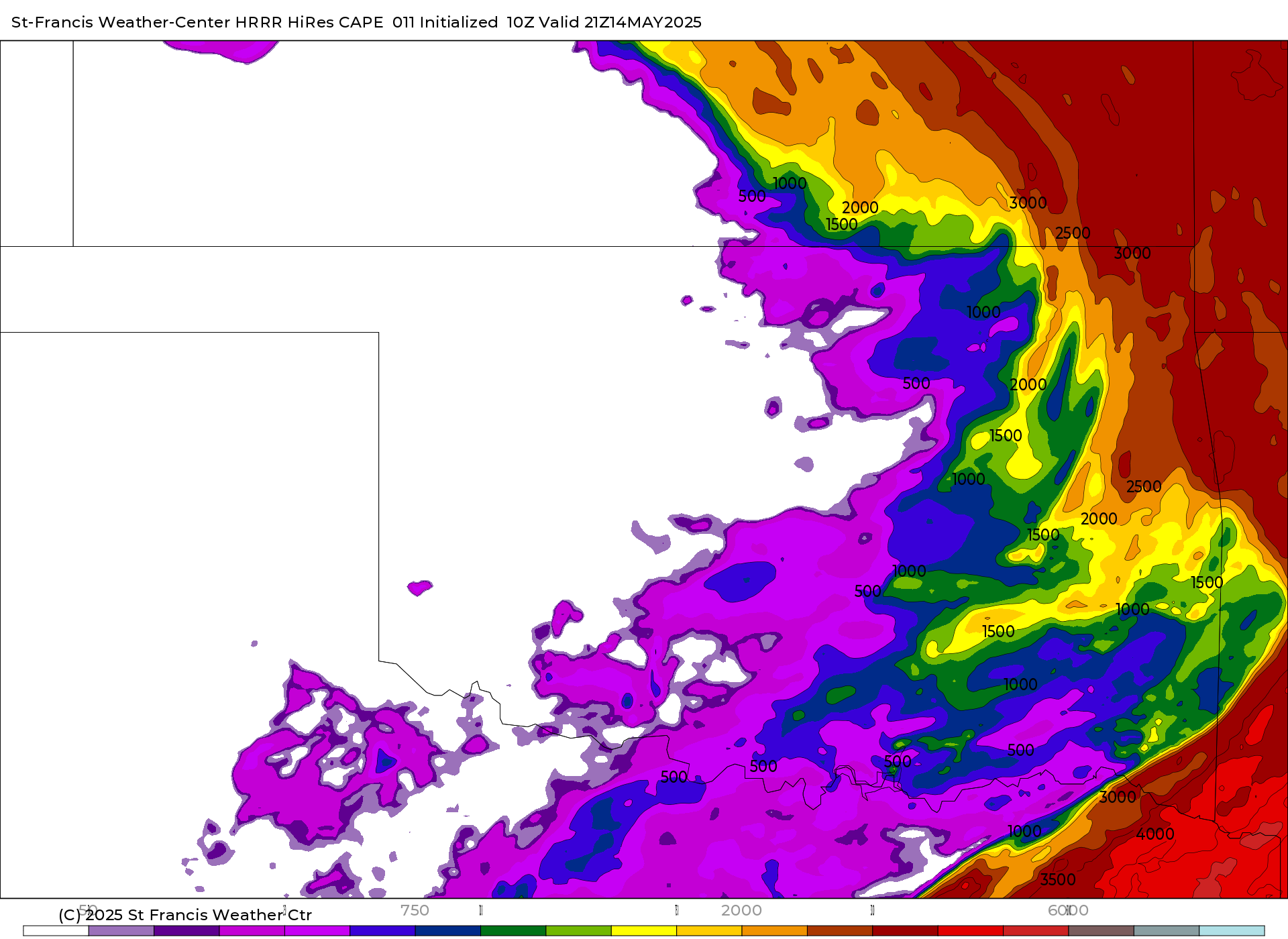Click the (C) 2025 St Francis Weather Ctr text
This screenshot has height=939, width=1288.
(185, 915)
